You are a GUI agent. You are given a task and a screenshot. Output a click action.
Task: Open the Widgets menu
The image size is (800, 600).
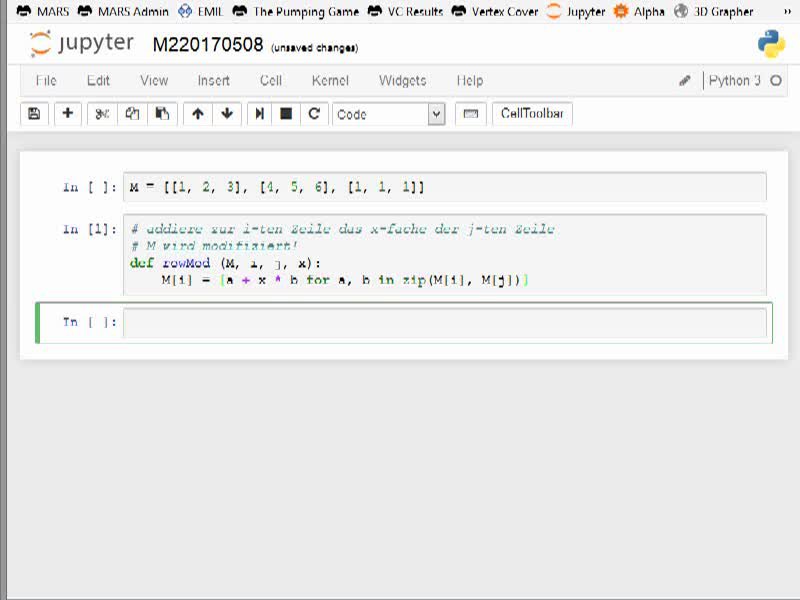click(403, 81)
